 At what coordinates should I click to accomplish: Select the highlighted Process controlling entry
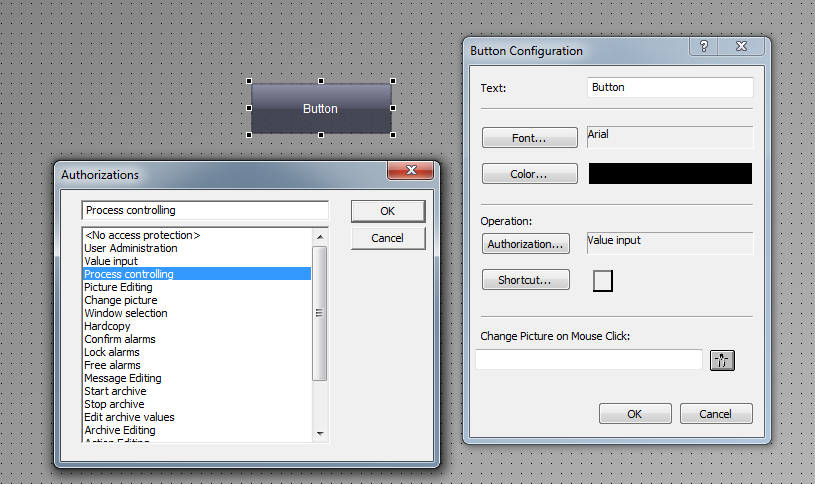click(197, 274)
